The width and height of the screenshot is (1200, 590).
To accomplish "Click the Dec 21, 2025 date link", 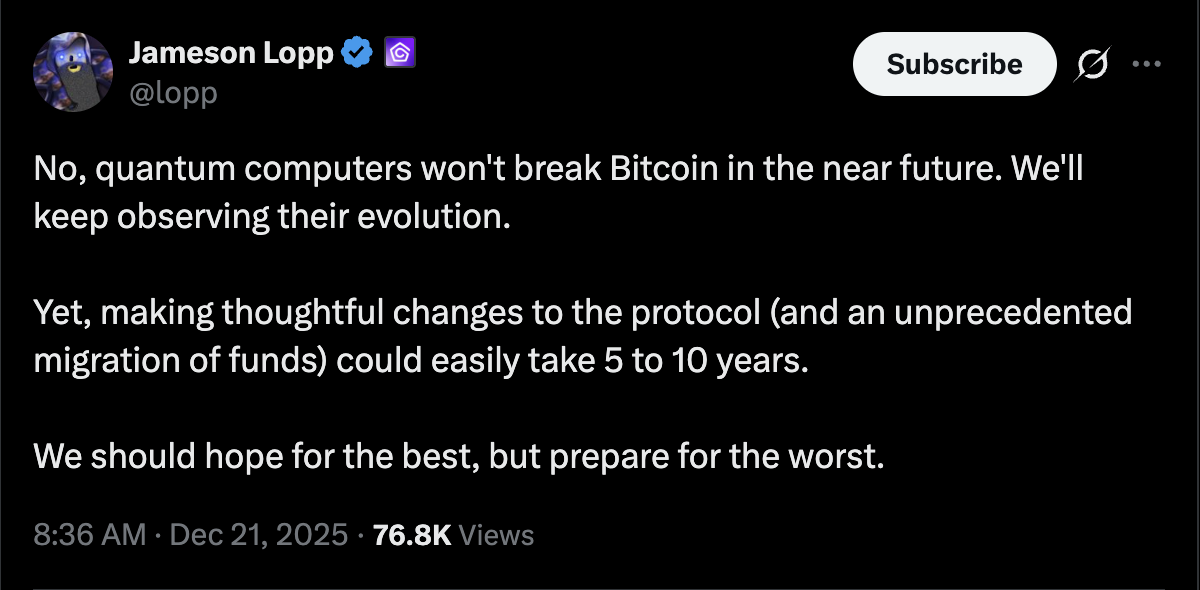I will click(x=254, y=534).
